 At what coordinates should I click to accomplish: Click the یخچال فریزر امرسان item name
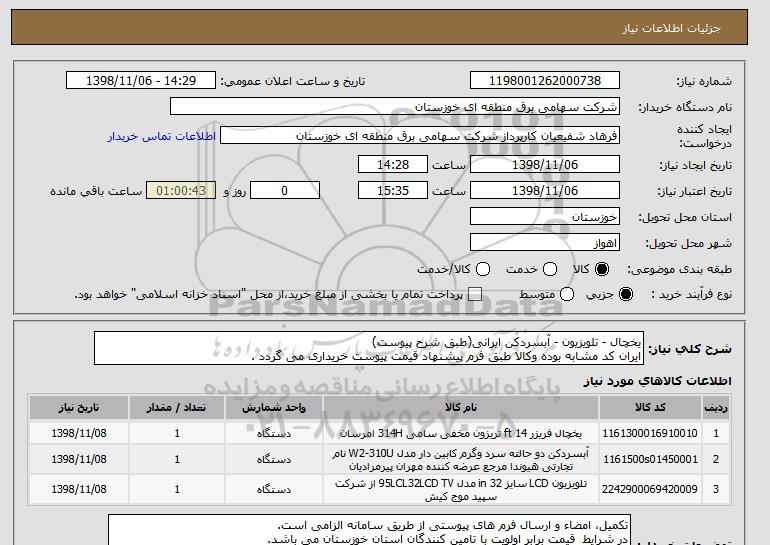[461, 434]
